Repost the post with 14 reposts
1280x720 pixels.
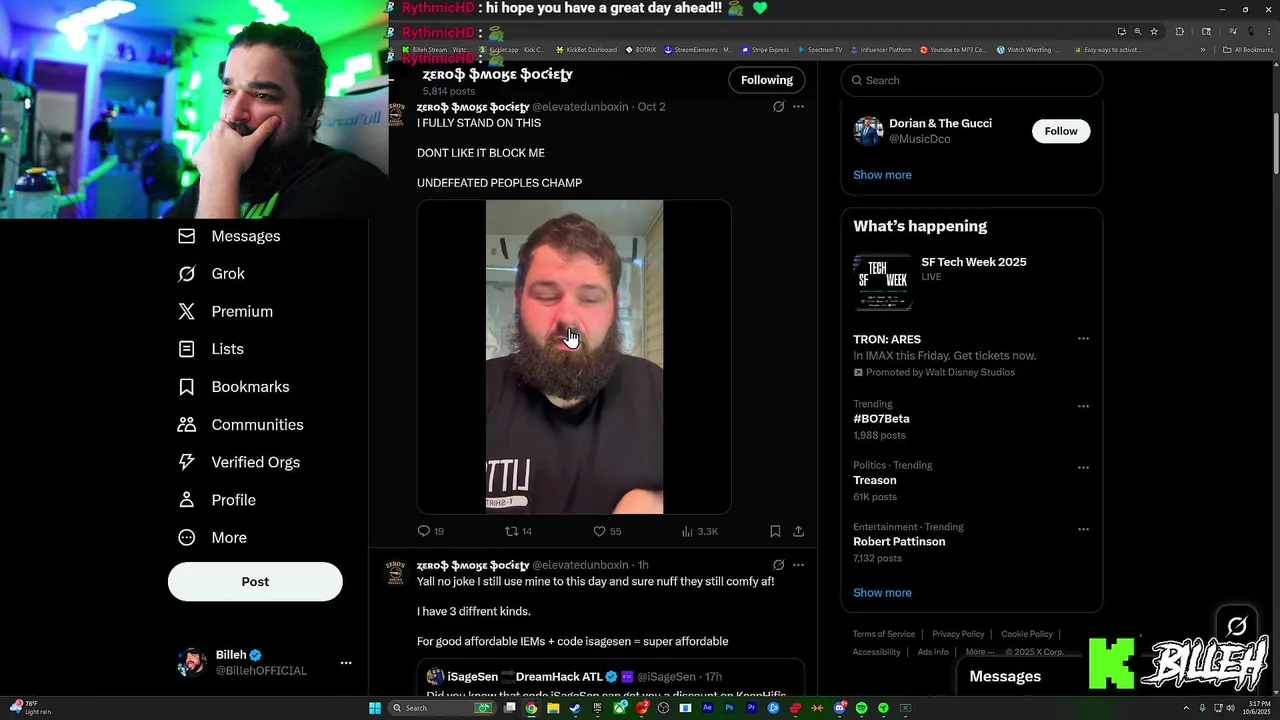[518, 531]
